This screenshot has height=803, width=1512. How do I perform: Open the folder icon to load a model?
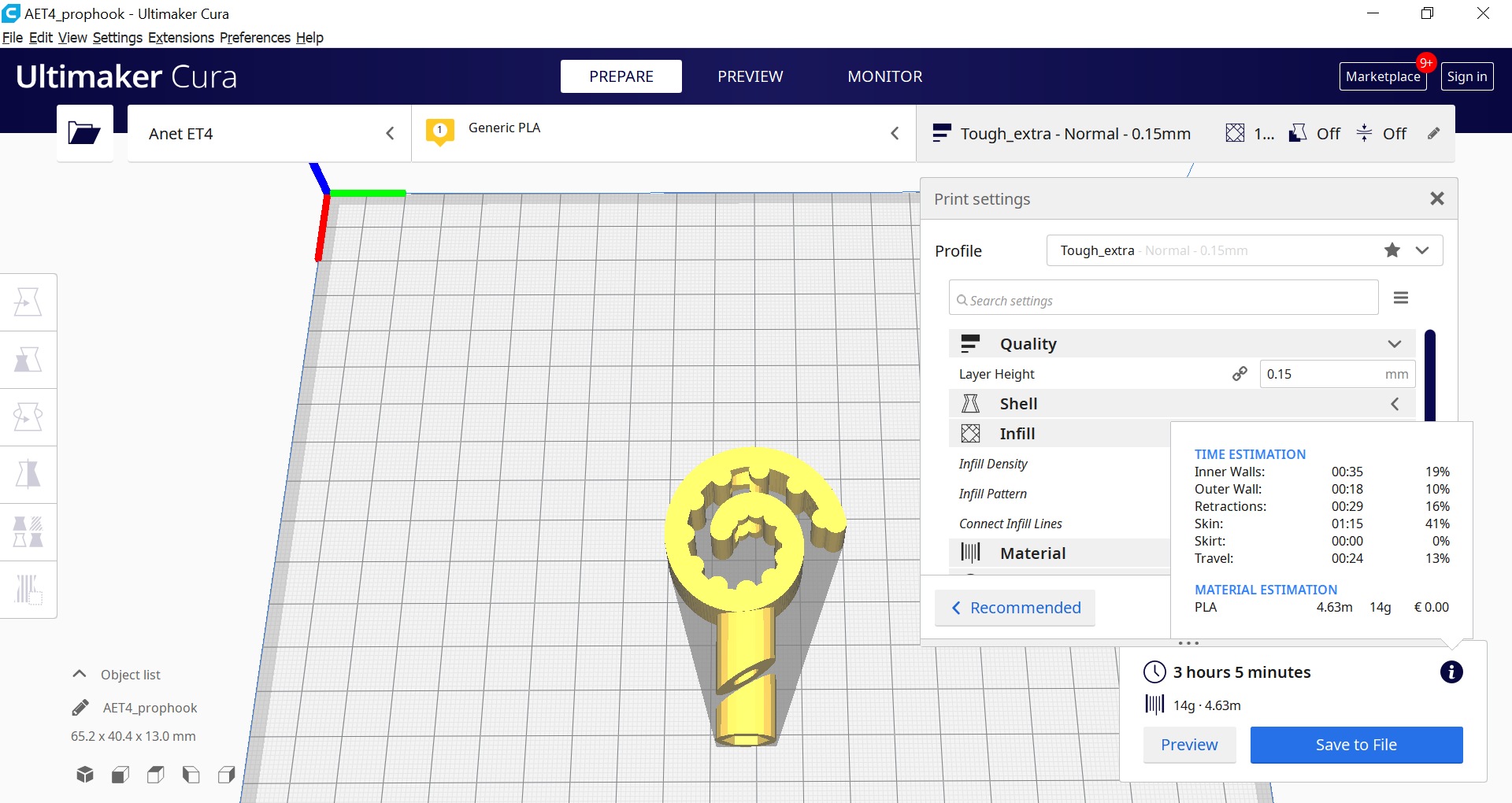coord(84,132)
